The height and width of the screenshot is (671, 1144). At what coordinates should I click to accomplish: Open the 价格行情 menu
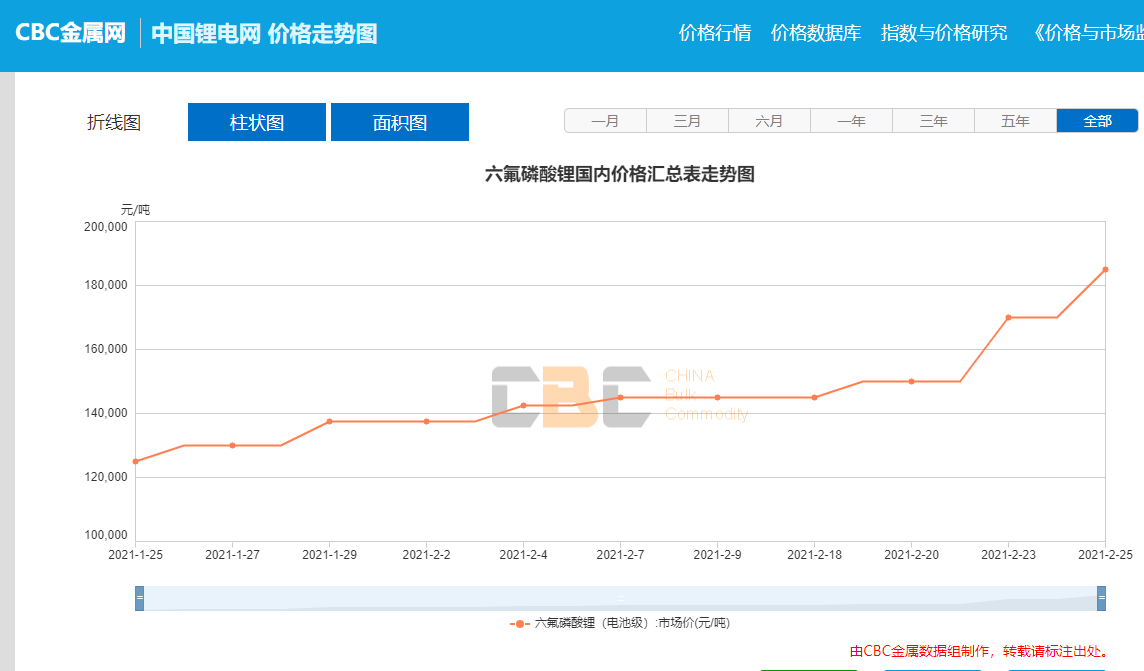(715, 33)
